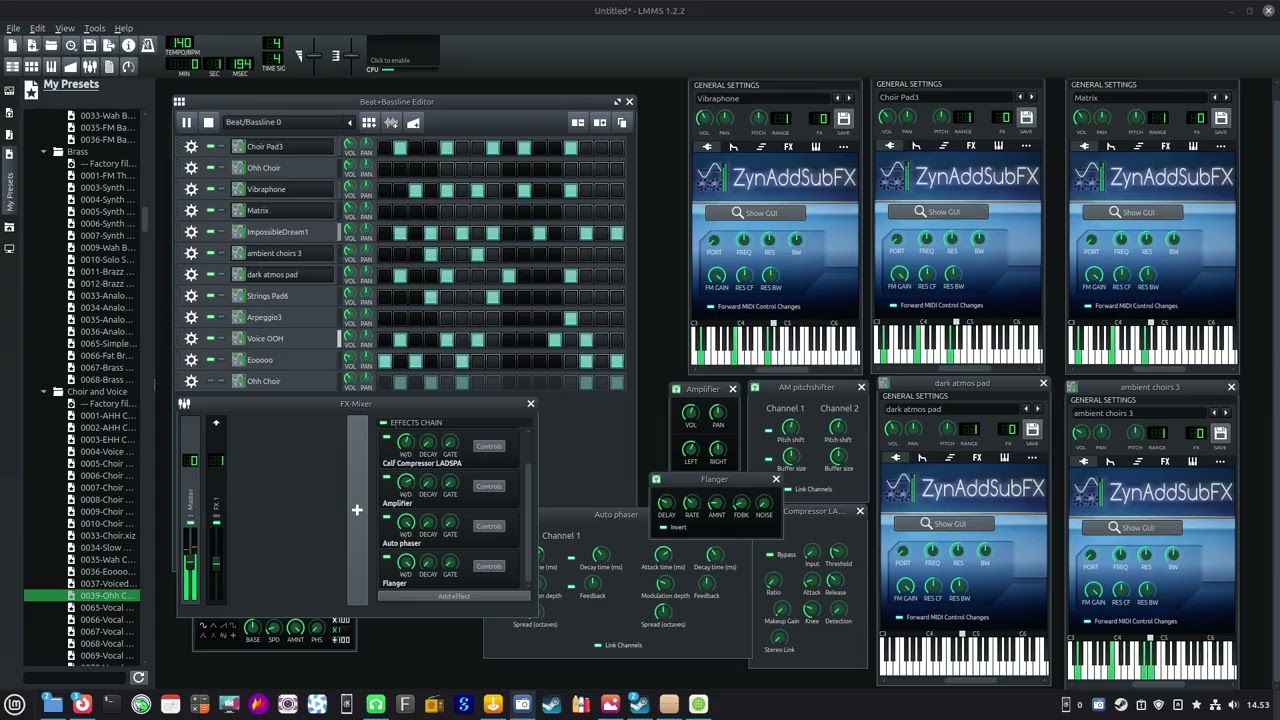Open the Beat/Bassline 0 dropdown
This screenshot has width=1280, height=720.
click(x=288, y=122)
